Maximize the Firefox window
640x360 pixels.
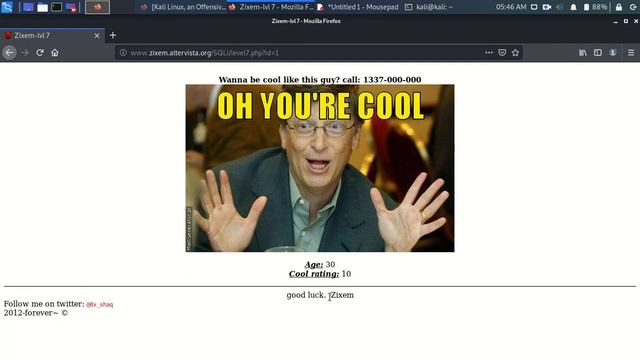coord(626,21)
